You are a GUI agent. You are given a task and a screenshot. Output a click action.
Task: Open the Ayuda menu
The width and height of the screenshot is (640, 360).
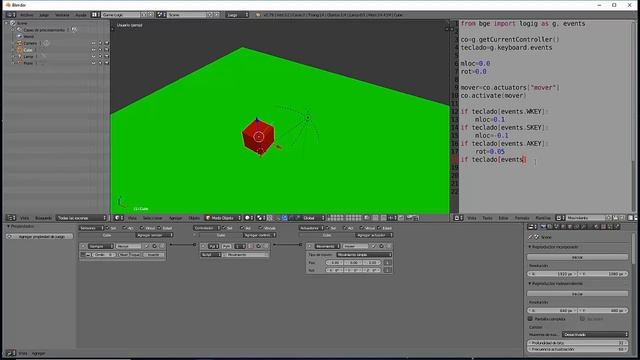click(x=81, y=15)
